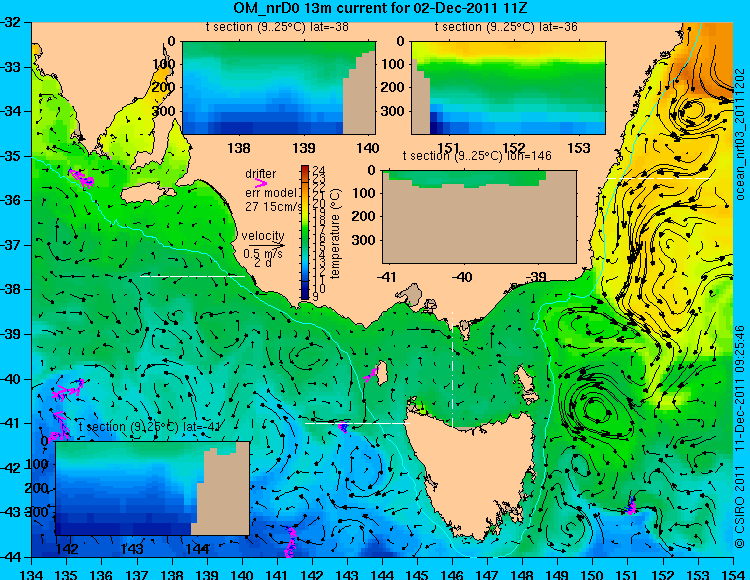Viewport: 750px width, 580px height.
Task: Click the 'err model' legend text
Action: 270,193
